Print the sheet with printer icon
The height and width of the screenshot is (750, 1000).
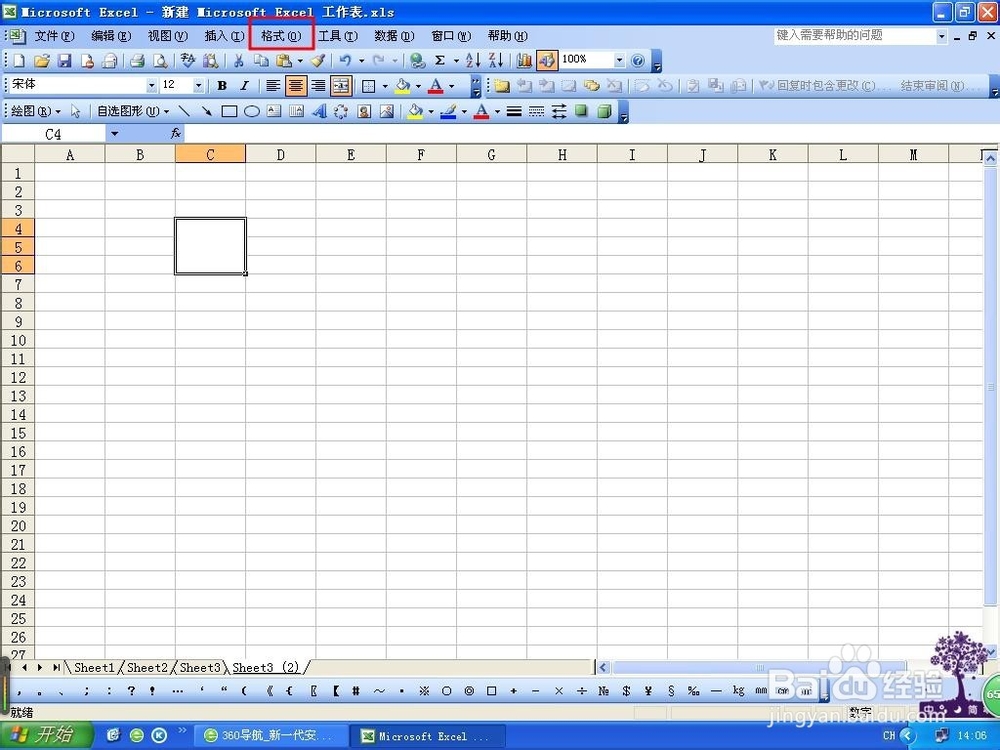(136, 61)
